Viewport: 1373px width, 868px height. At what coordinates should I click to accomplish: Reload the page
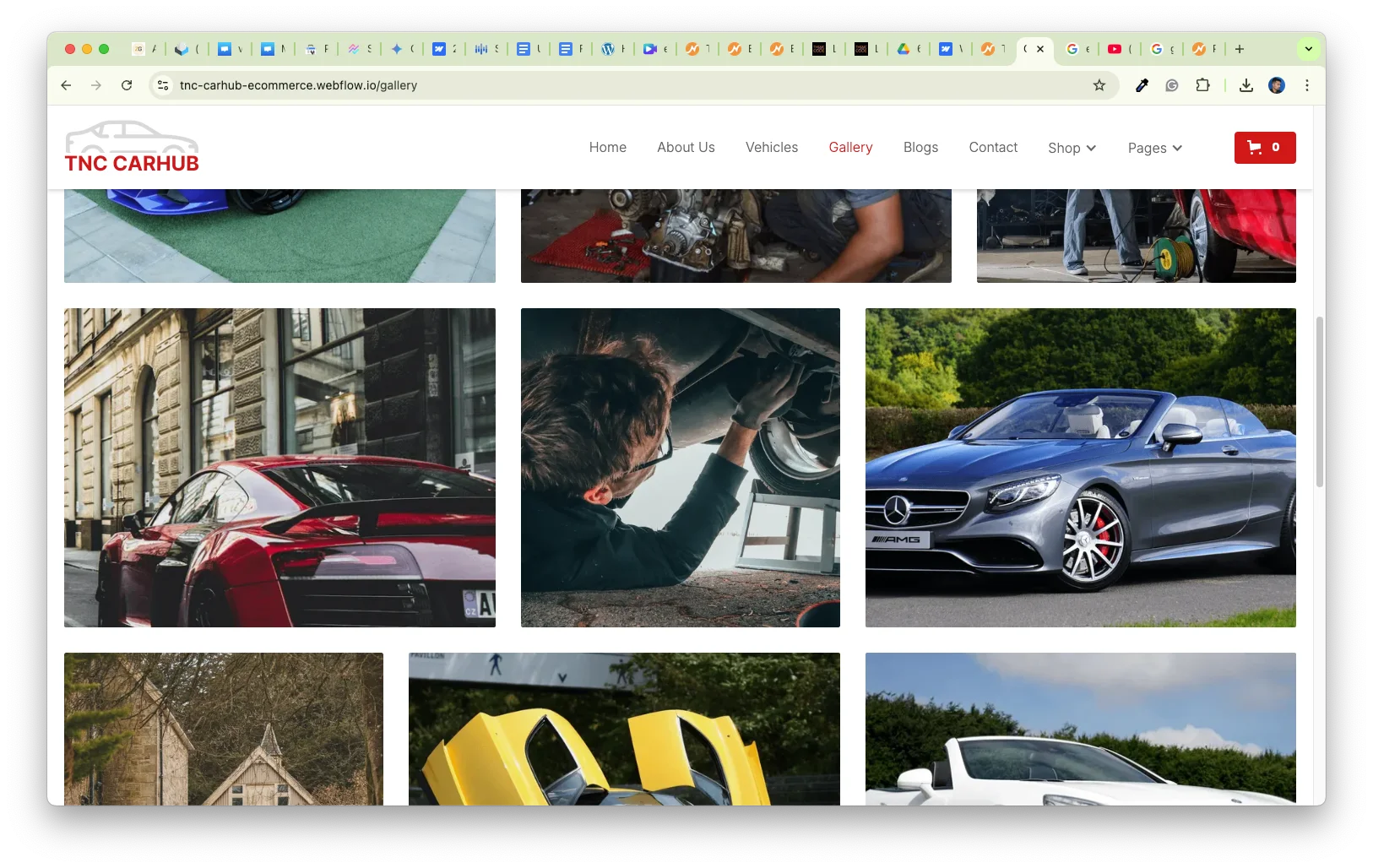[x=127, y=85]
